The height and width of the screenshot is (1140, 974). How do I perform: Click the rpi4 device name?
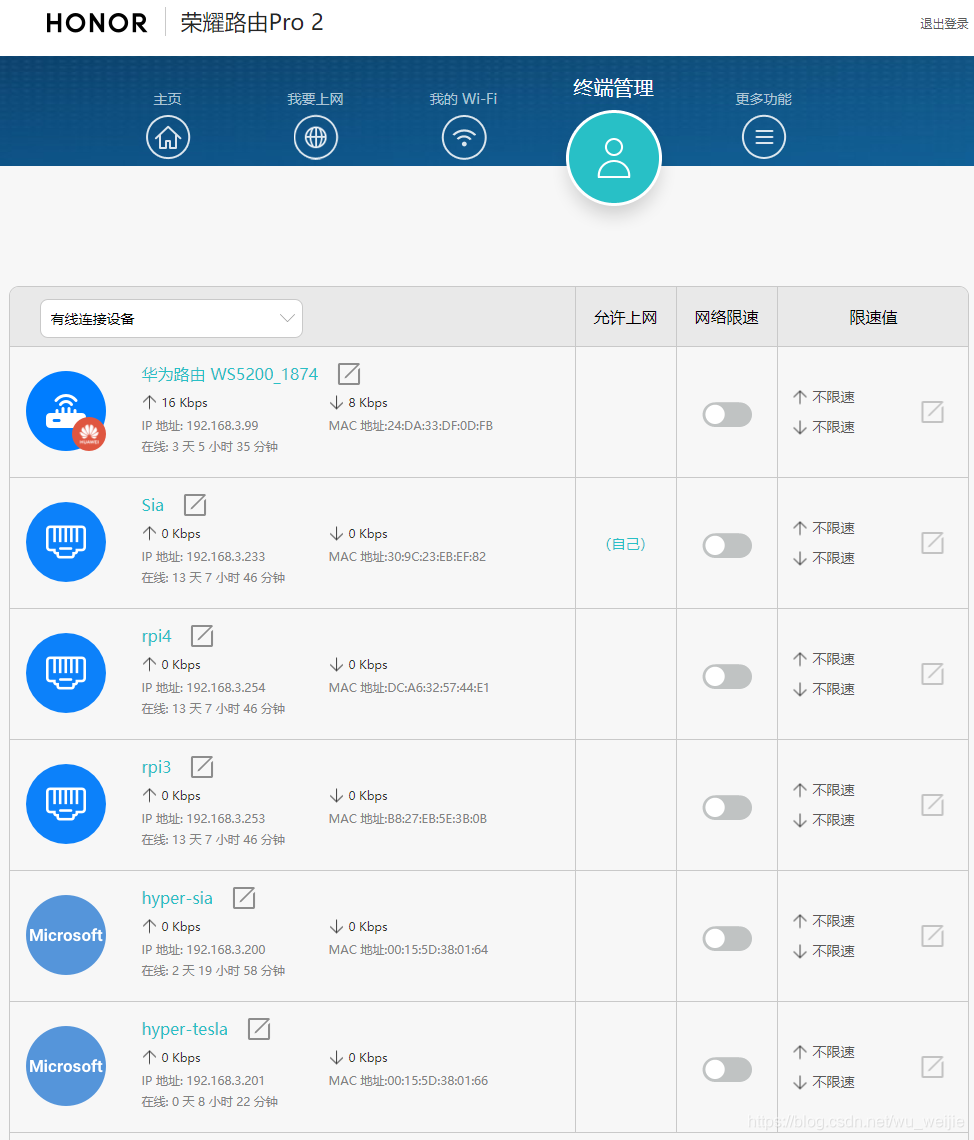tap(156, 636)
